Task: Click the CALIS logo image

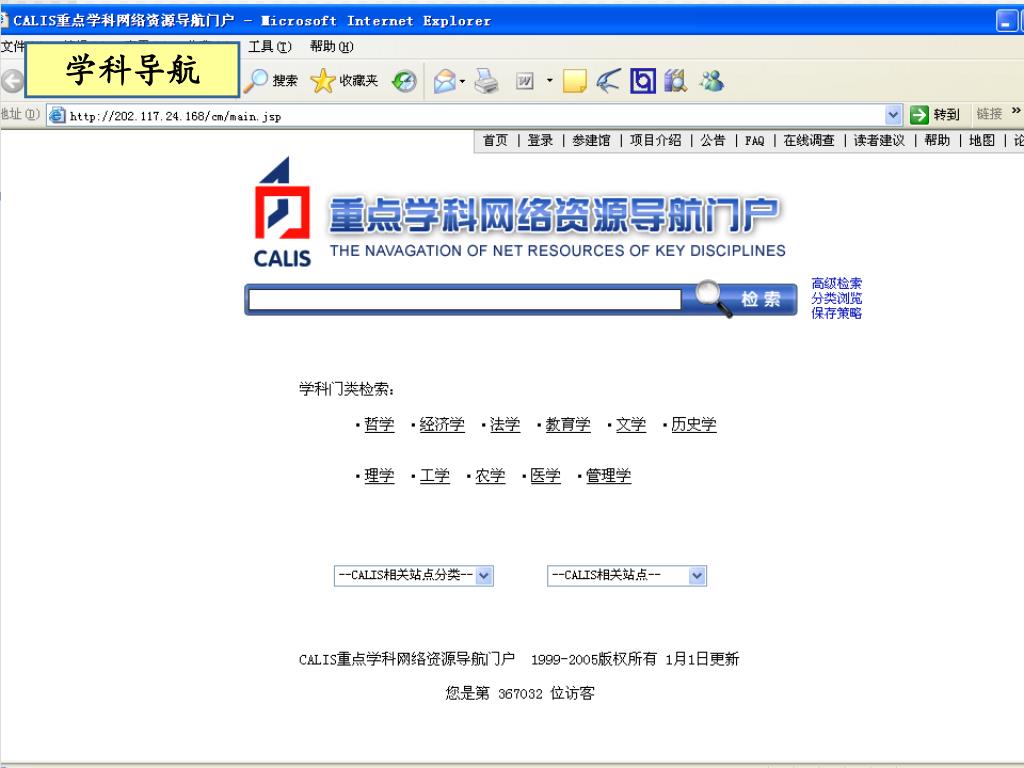Action: pos(281,212)
